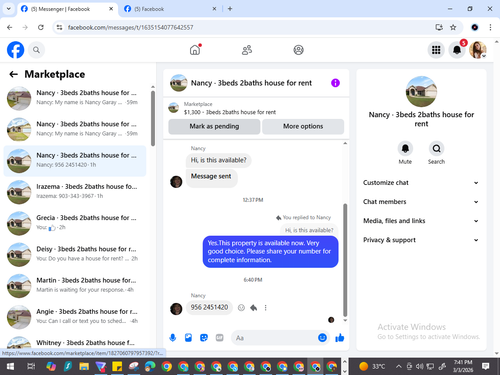Viewport: 500px width, 375px height.
Task: Click the conversation list scrollbar
Action: click(x=153, y=118)
